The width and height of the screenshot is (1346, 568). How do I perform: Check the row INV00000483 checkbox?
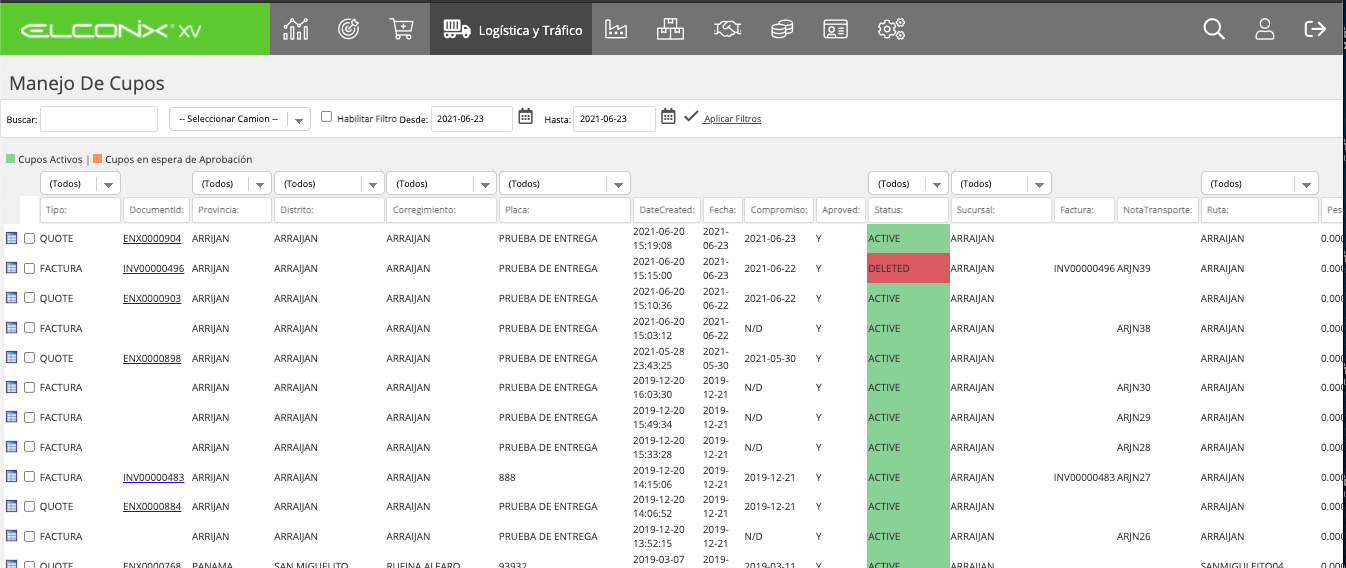coord(30,477)
